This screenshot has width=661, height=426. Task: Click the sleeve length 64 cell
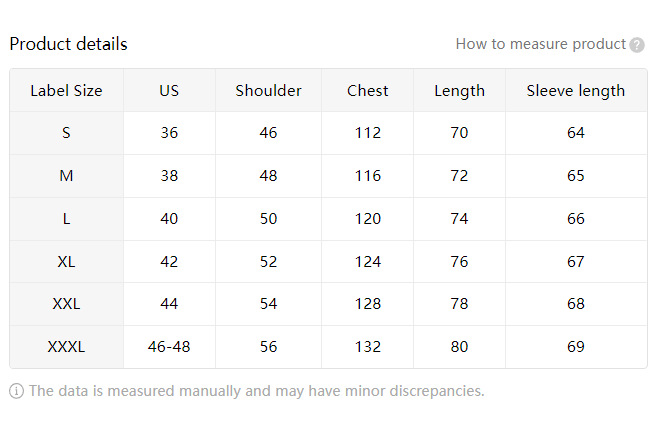575,133
